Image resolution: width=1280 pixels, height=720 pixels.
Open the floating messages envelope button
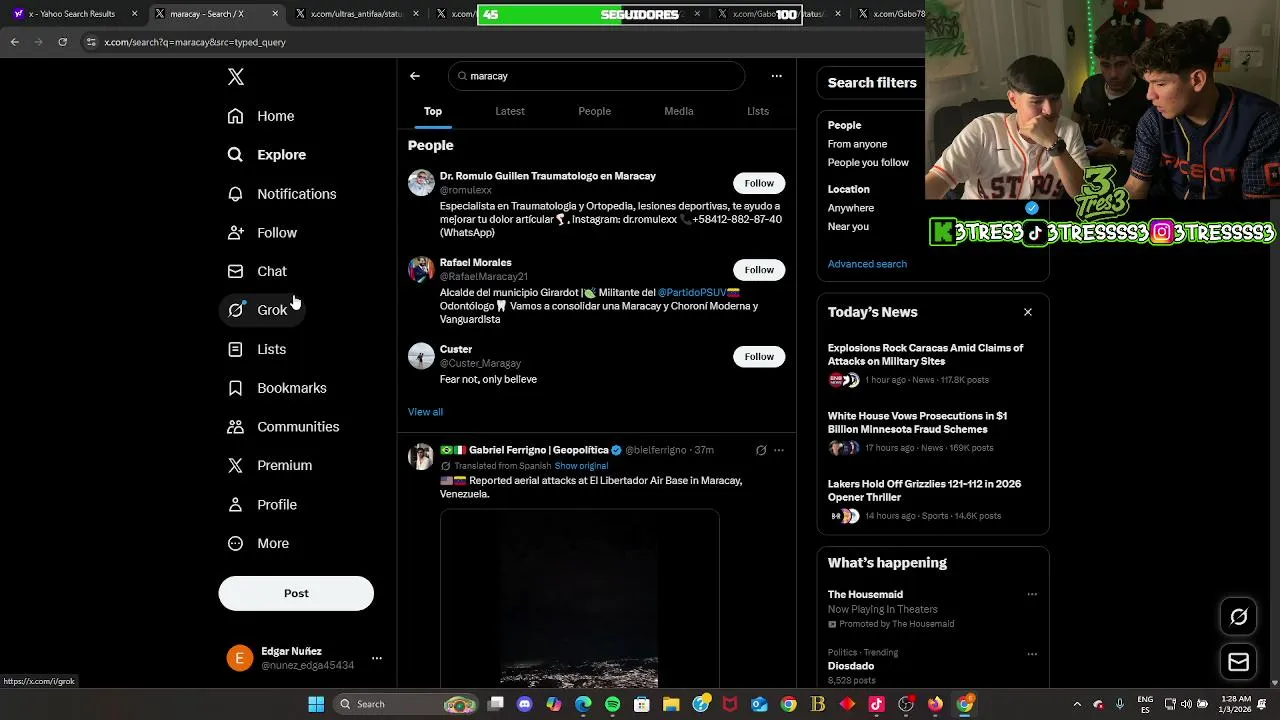[1239, 662]
